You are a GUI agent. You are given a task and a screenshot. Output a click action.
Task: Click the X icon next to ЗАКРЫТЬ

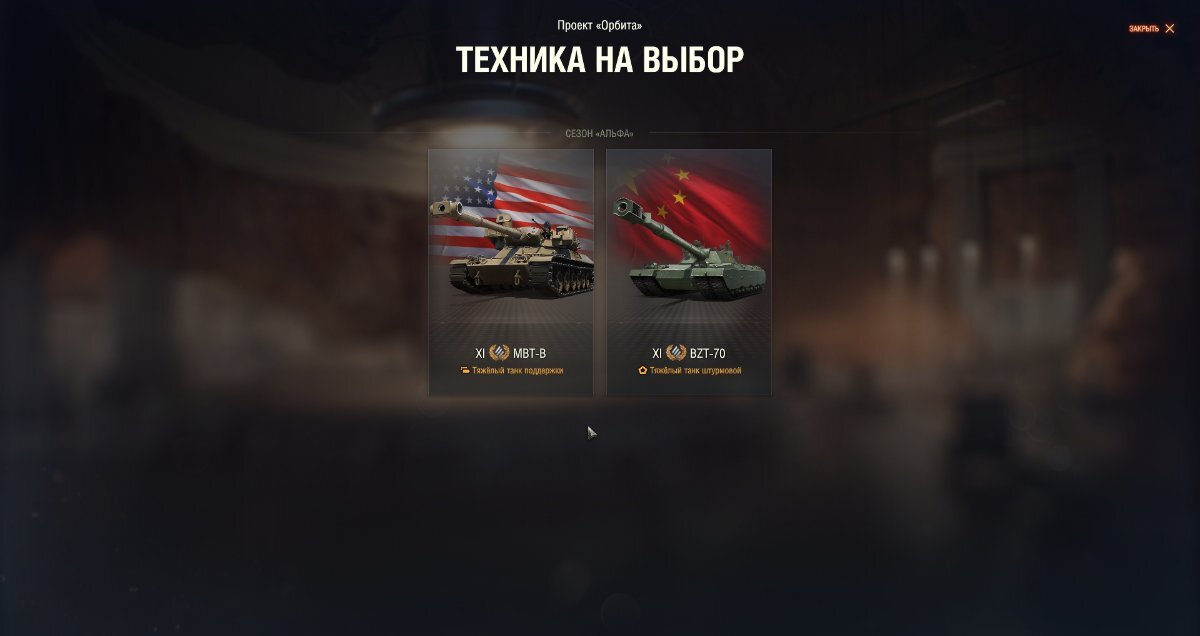tap(1170, 29)
